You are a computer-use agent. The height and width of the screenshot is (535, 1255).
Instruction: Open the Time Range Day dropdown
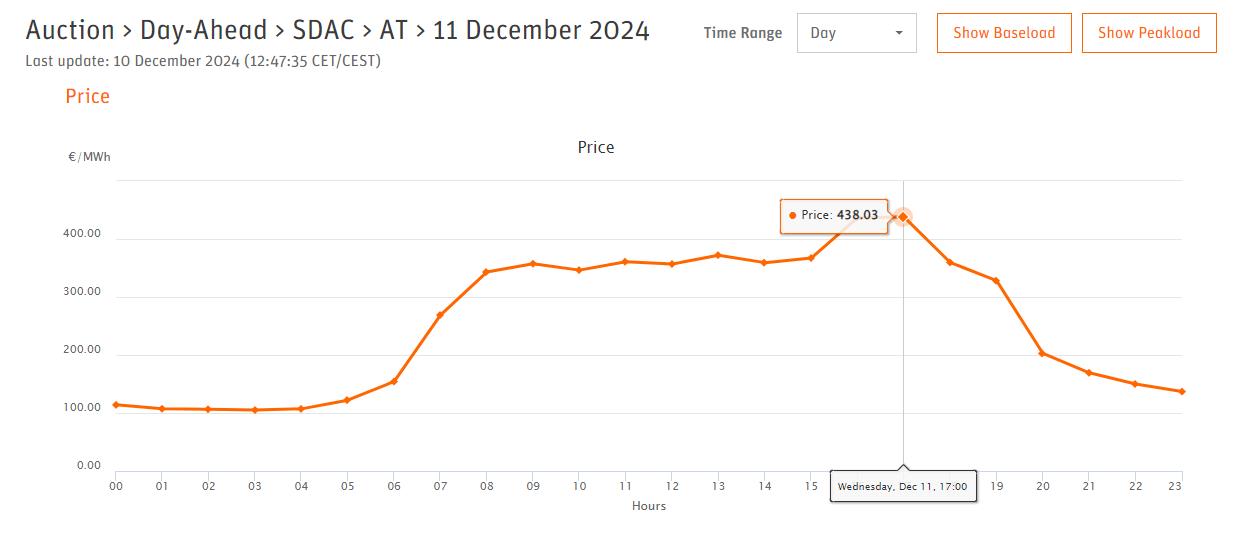[856, 33]
